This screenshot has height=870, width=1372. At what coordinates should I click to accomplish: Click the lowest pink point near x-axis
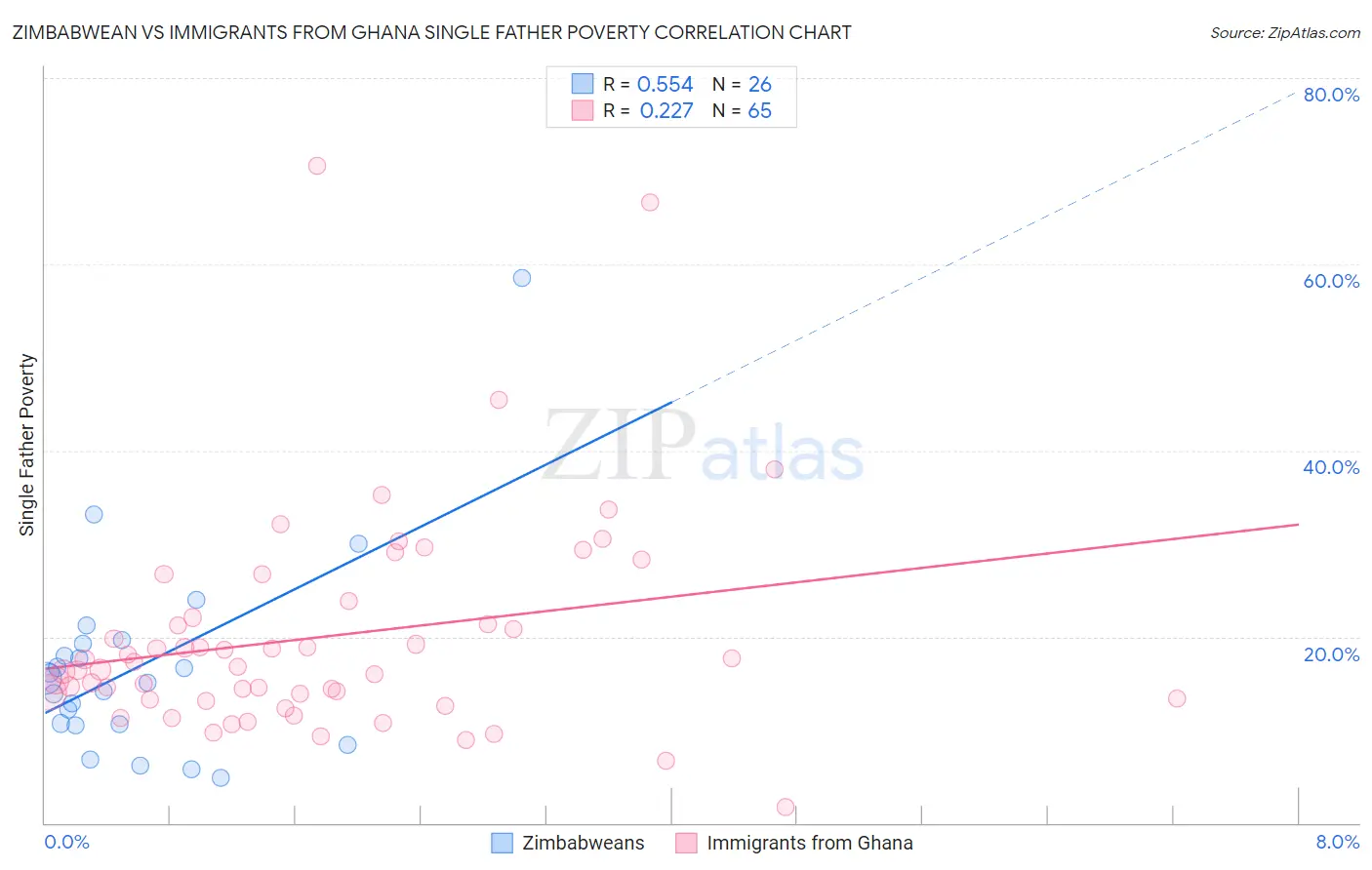click(786, 807)
